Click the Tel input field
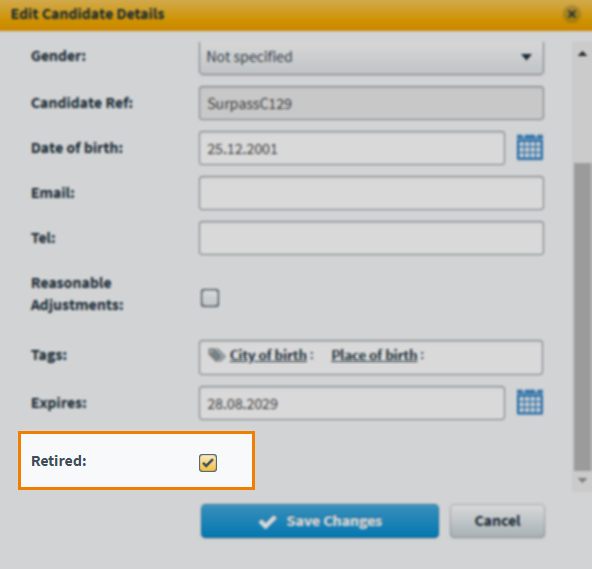592x569 pixels. click(371, 238)
